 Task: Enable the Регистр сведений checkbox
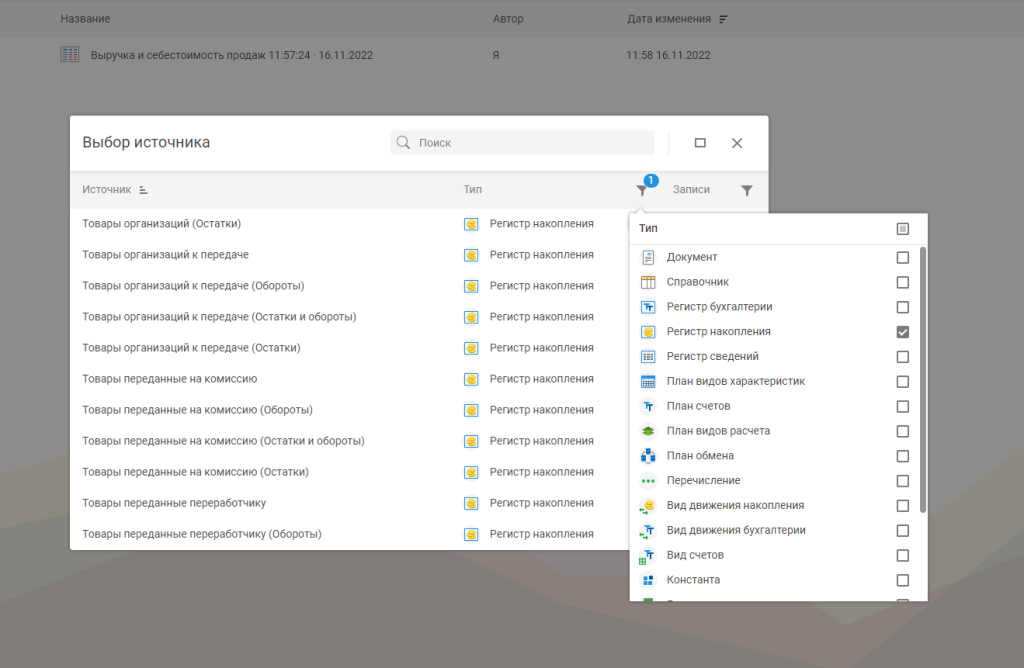coord(902,357)
